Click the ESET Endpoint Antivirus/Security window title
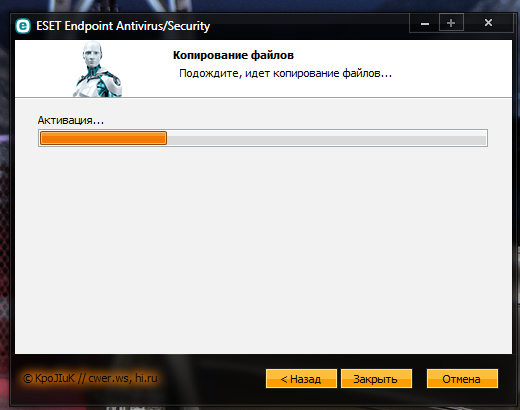 [x=123, y=26]
